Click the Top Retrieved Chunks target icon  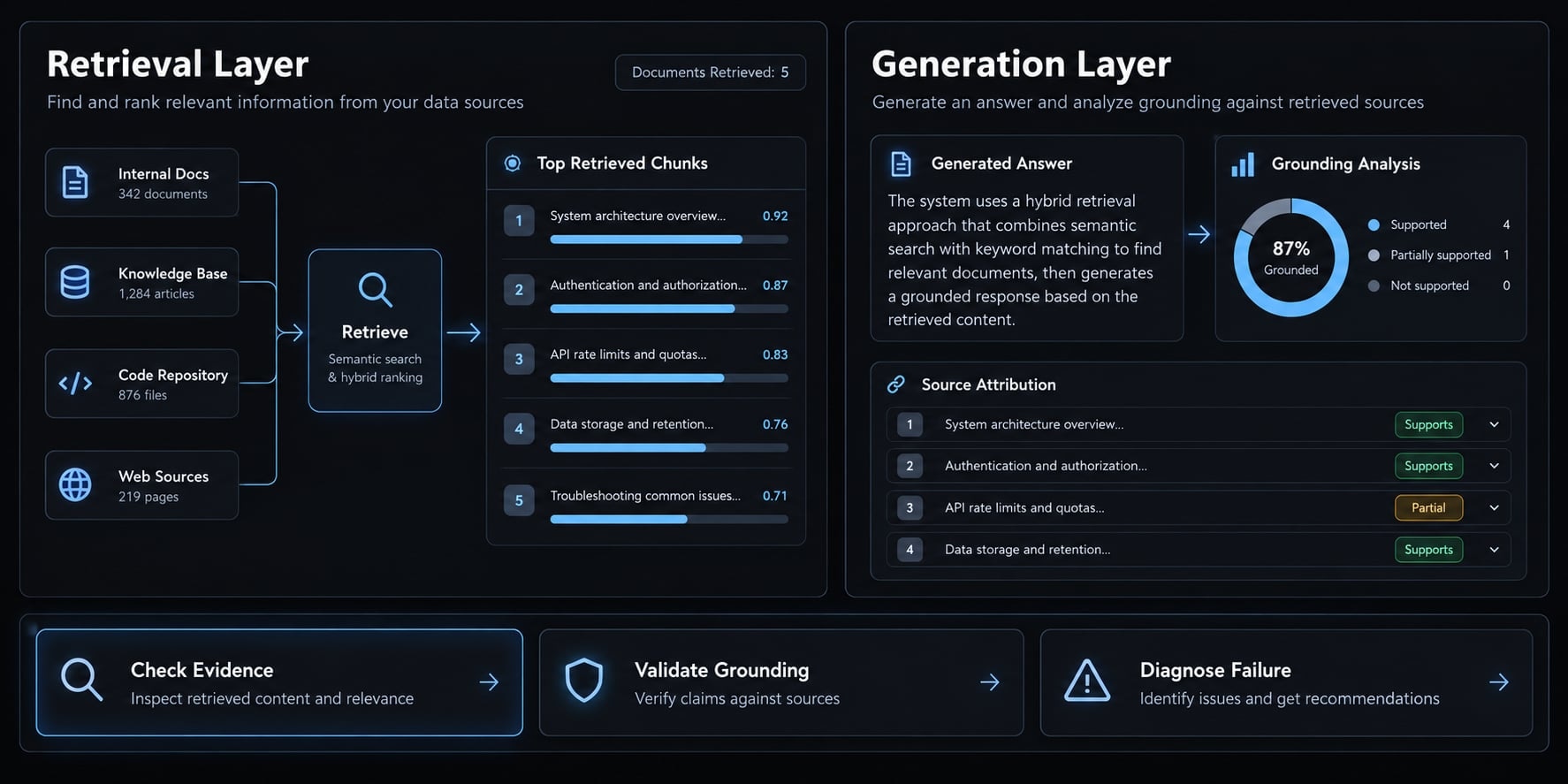(513, 163)
